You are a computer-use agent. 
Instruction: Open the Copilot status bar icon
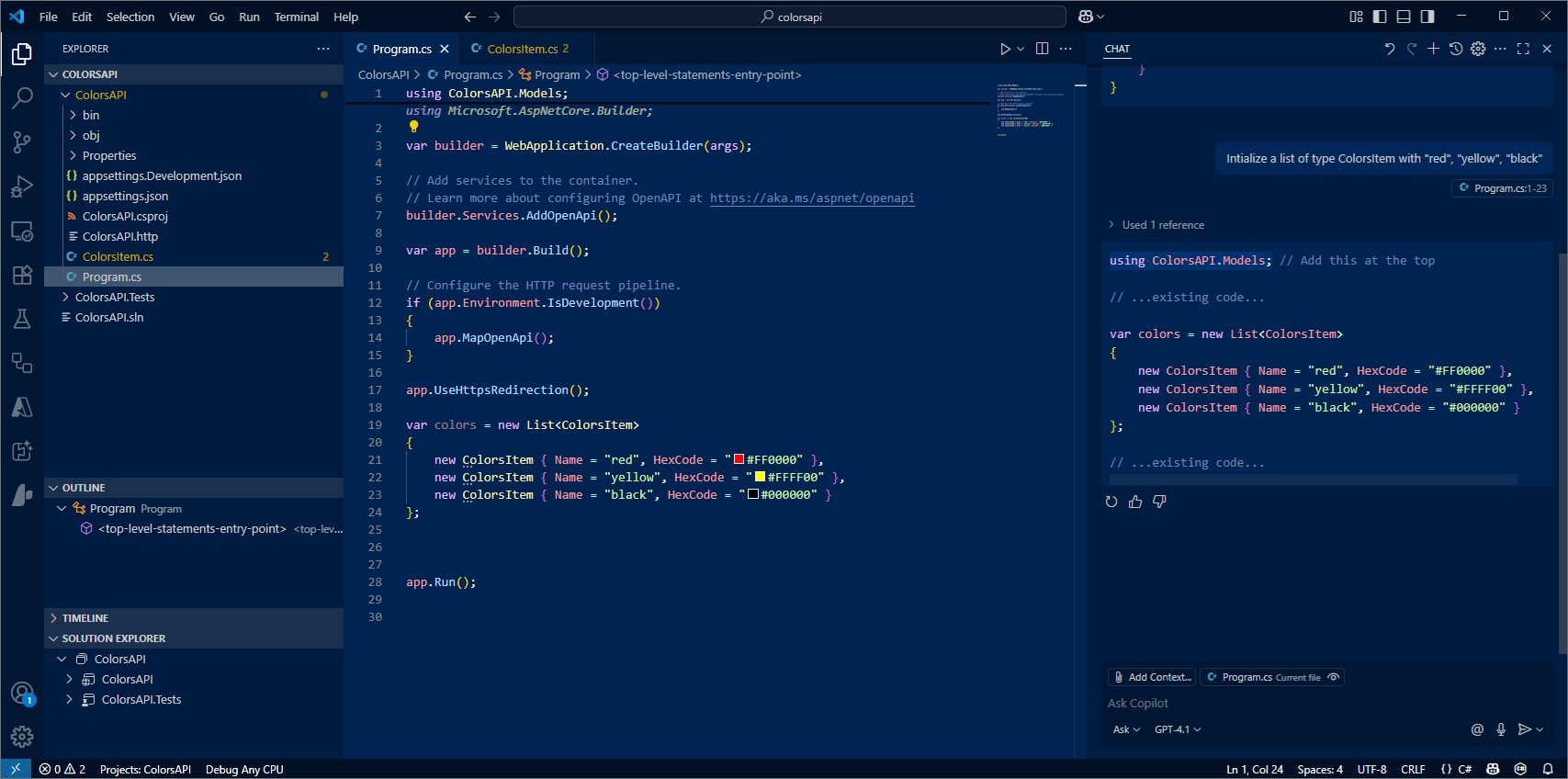1493,769
